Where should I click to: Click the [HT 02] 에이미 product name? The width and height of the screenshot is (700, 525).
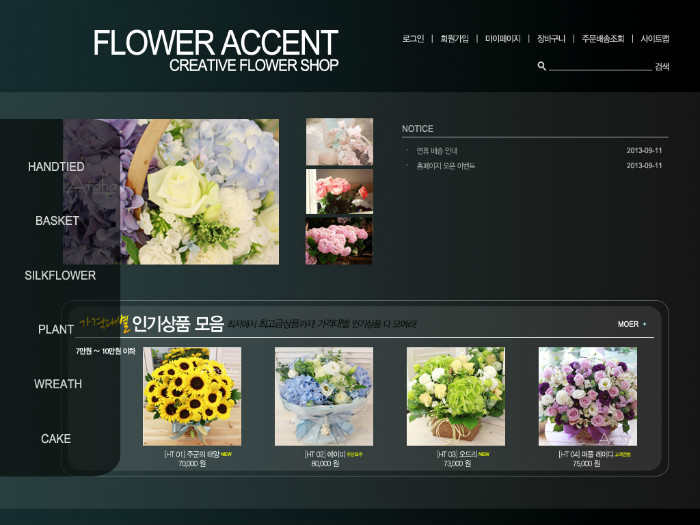click(x=325, y=454)
